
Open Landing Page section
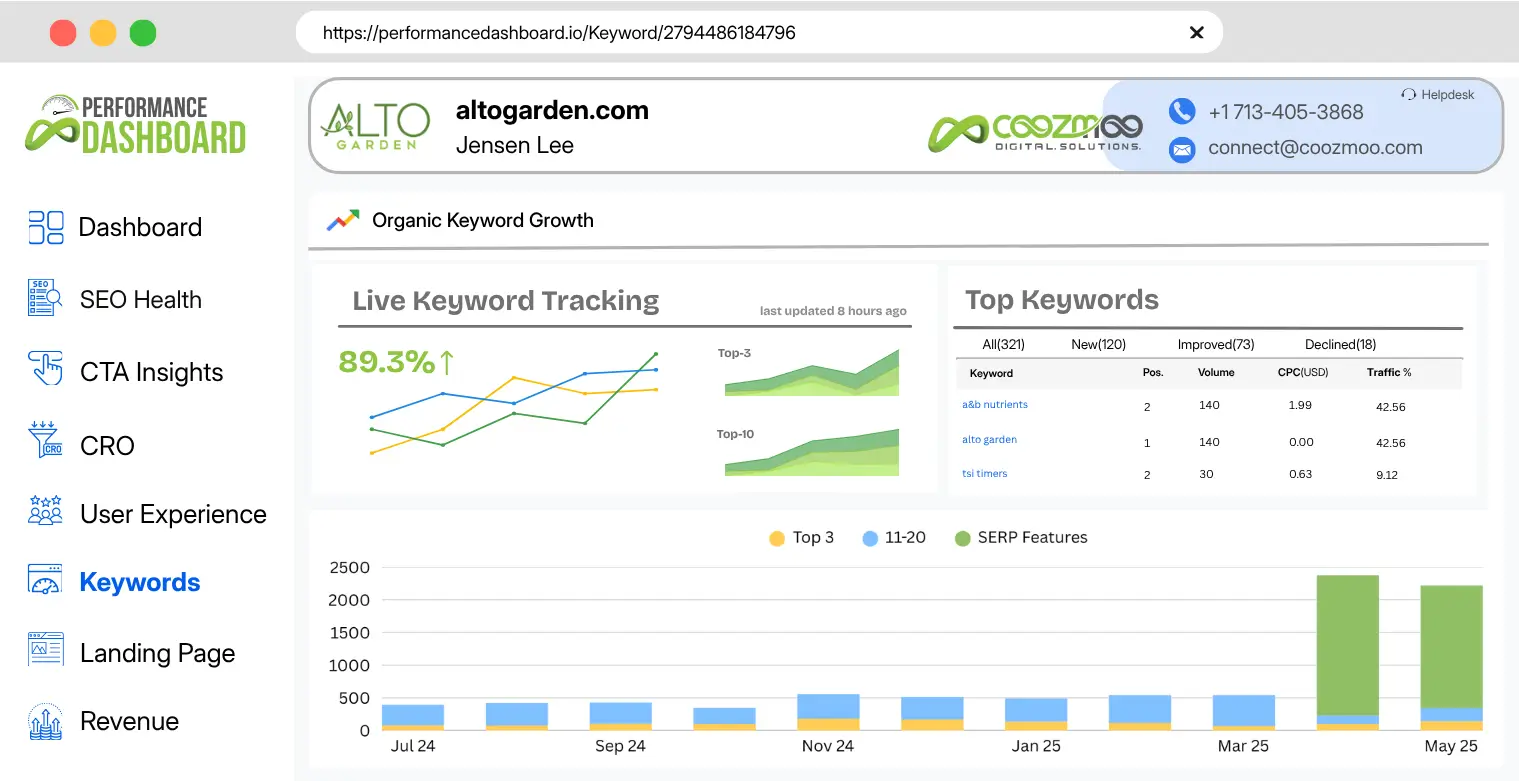point(158,653)
